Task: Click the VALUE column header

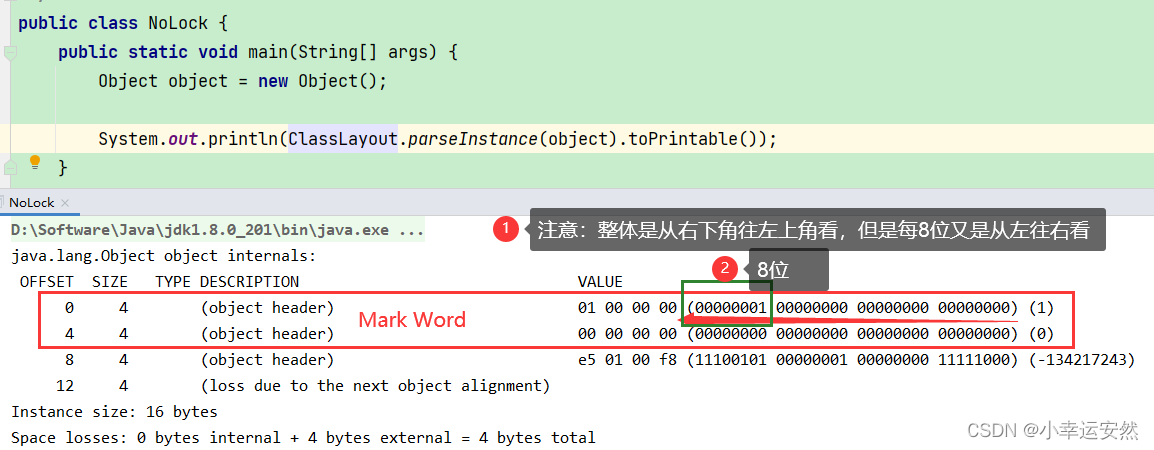Action: pyautogui.click(x=600, y=281)
